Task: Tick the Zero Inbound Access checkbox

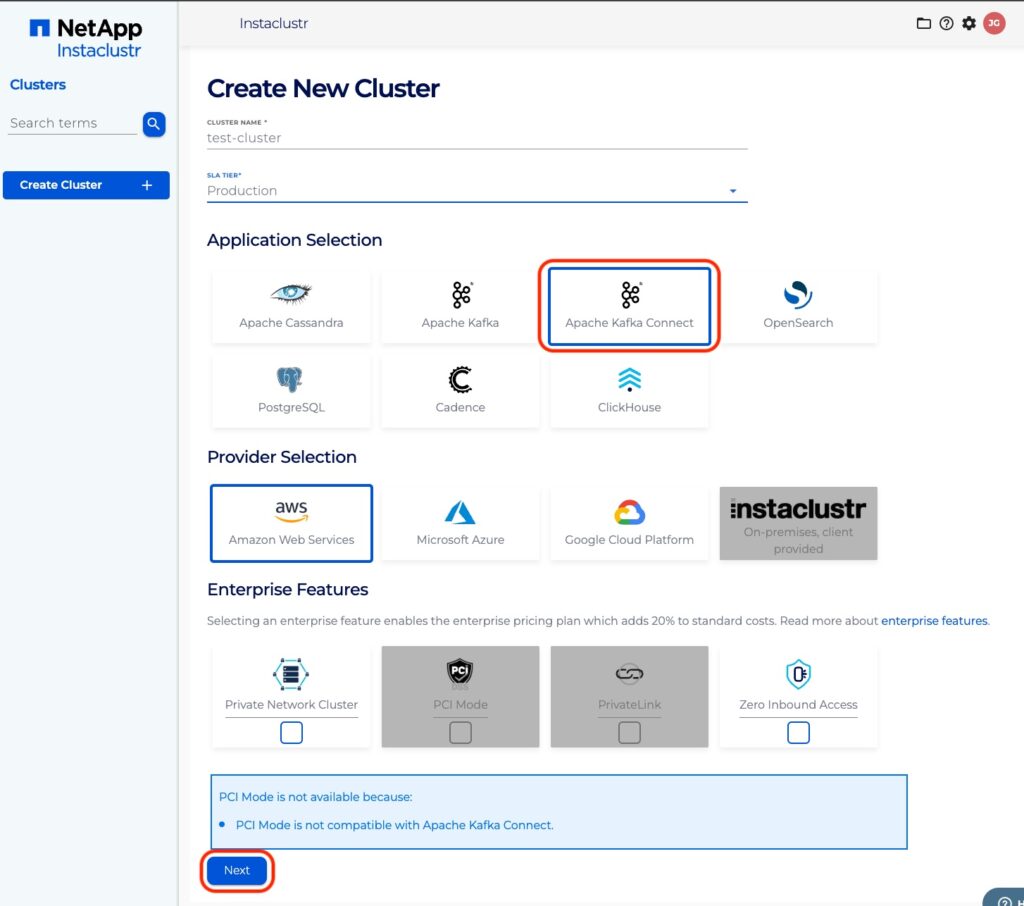Action: 798,733
